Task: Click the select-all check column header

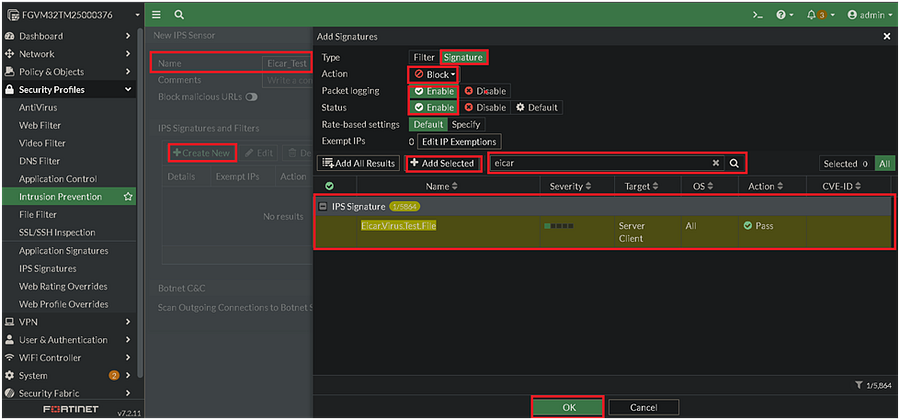Action: [329, 186]
